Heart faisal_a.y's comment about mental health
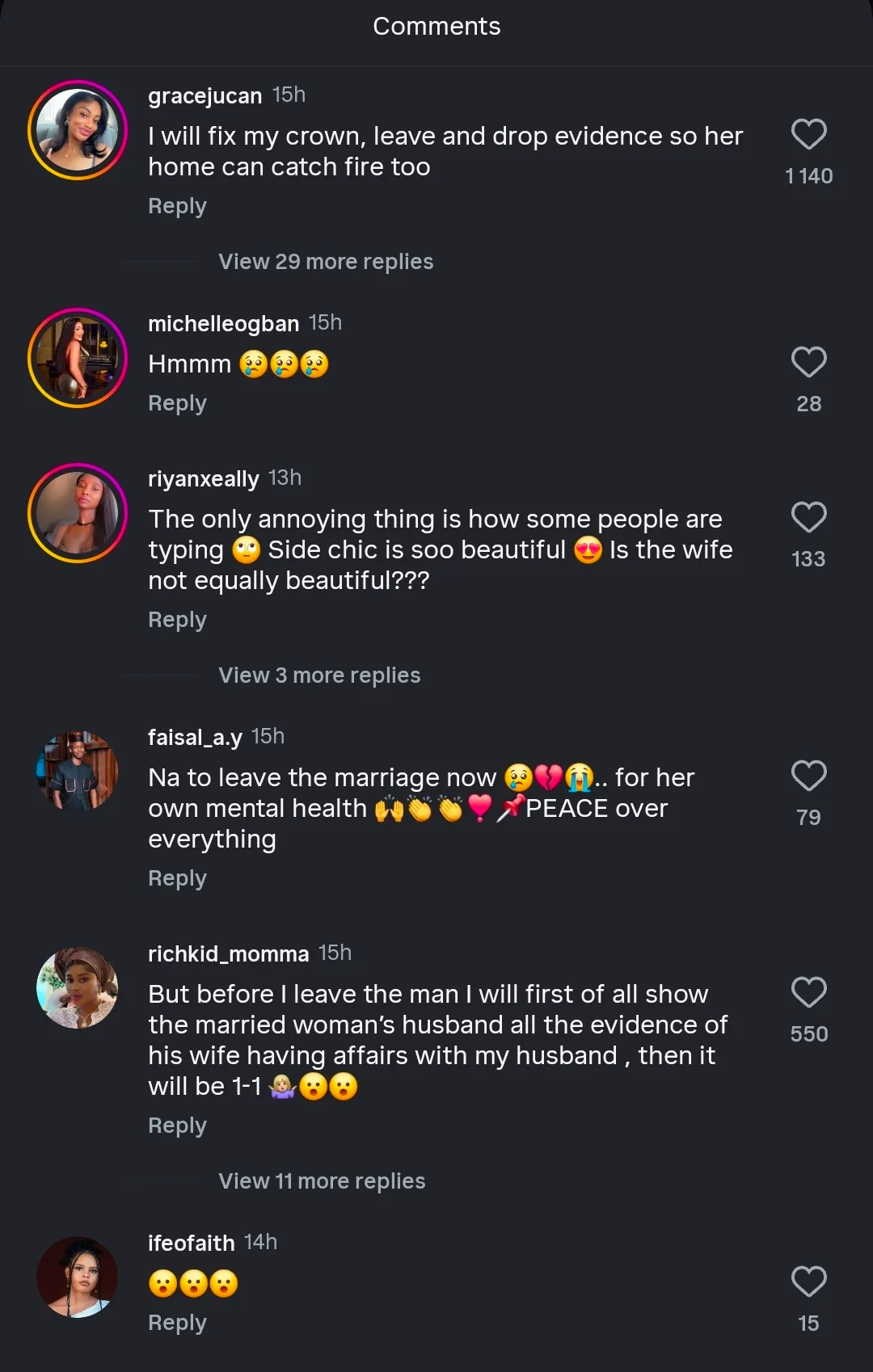873x1372 pixels. [808, 776]
